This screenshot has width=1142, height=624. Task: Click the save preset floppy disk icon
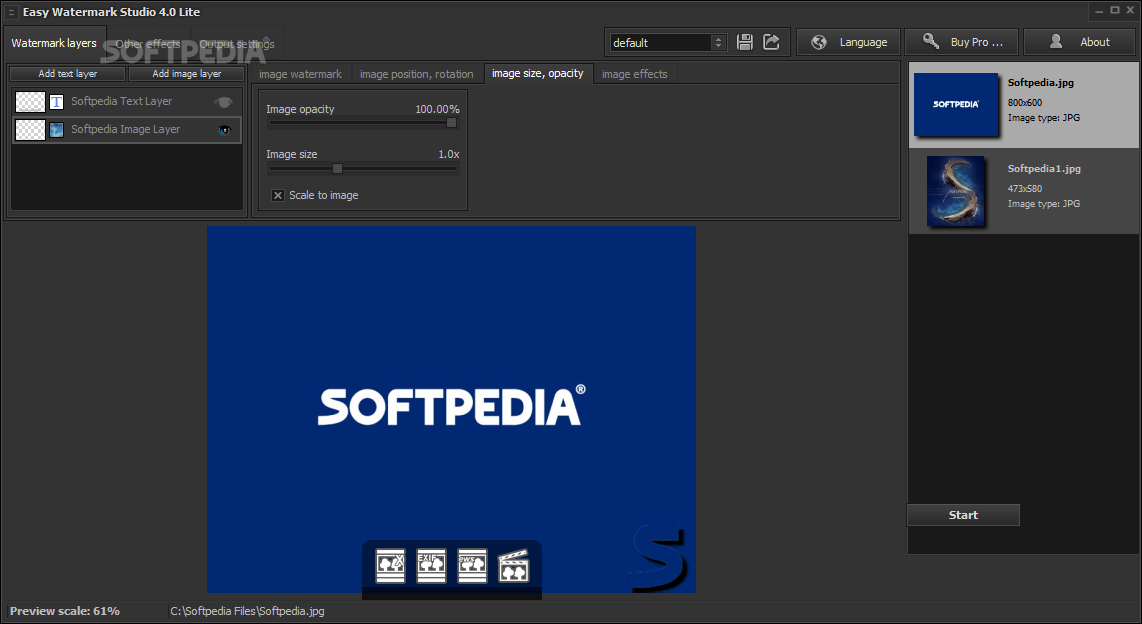tap(744, 42)
